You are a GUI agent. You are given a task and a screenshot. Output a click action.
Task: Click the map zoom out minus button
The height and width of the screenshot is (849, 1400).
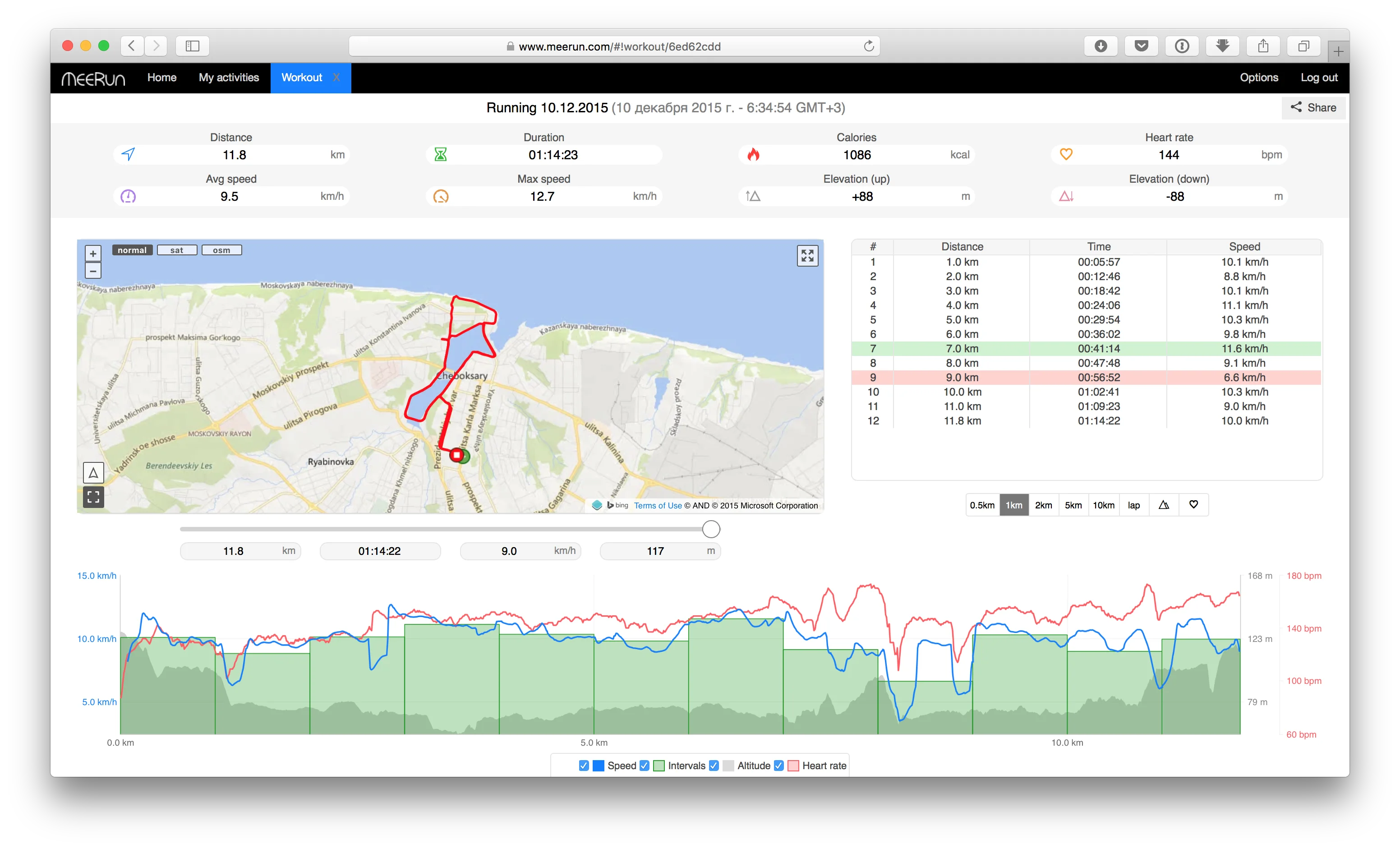click(x=93, y=271)
